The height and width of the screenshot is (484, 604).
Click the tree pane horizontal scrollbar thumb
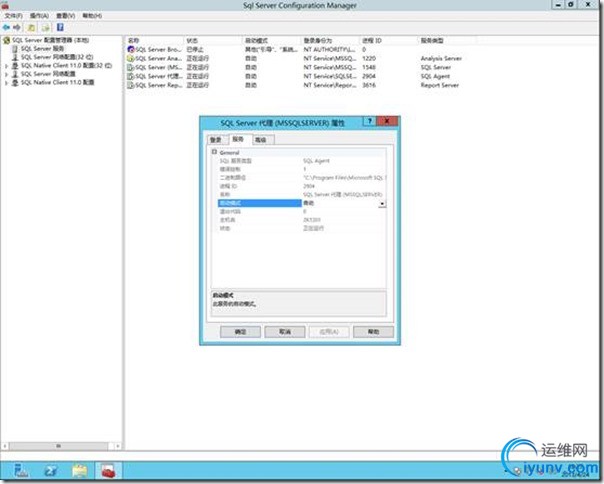coord(59,446)
